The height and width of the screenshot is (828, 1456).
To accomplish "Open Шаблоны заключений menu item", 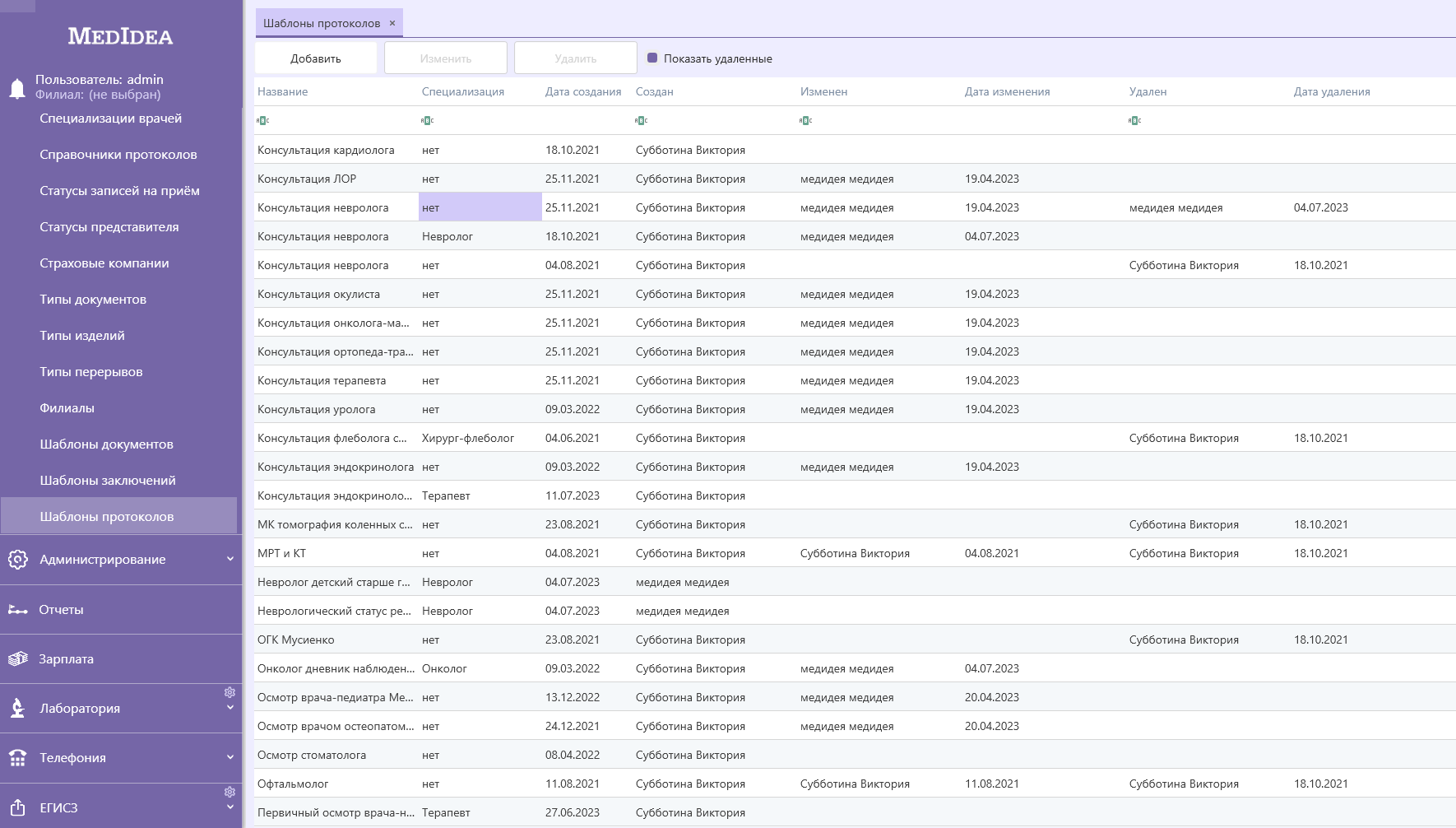I will click(108, 481).
